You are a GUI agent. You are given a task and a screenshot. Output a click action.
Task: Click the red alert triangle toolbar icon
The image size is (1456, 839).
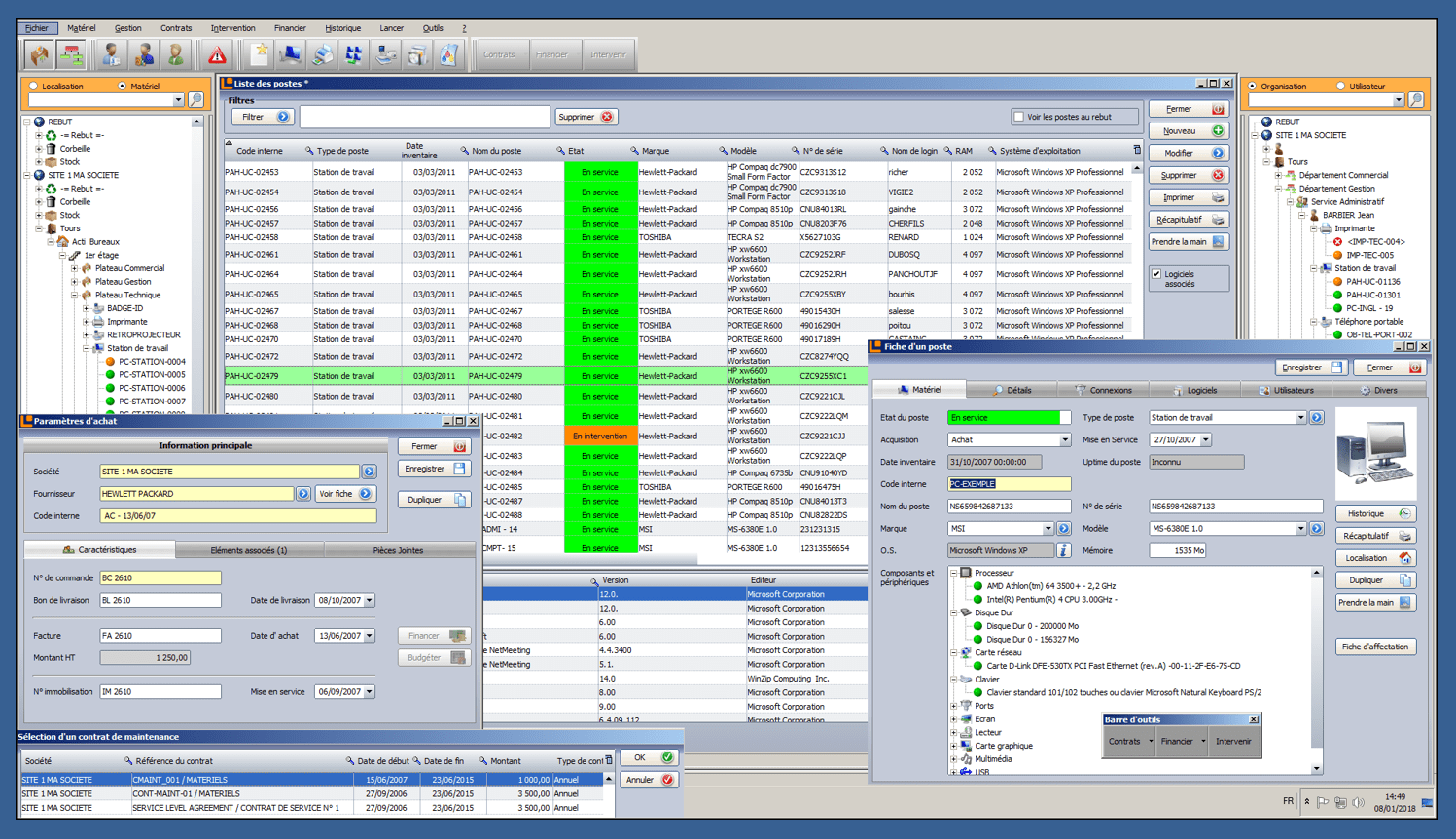(x=215, y=56)
